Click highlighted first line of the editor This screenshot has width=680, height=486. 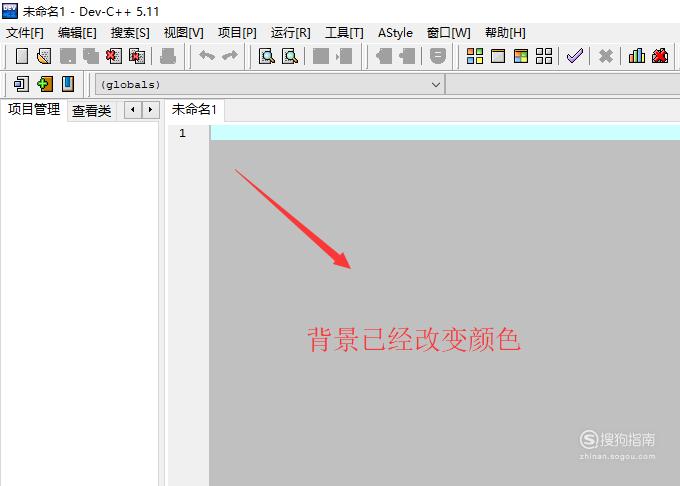[445, 132]
